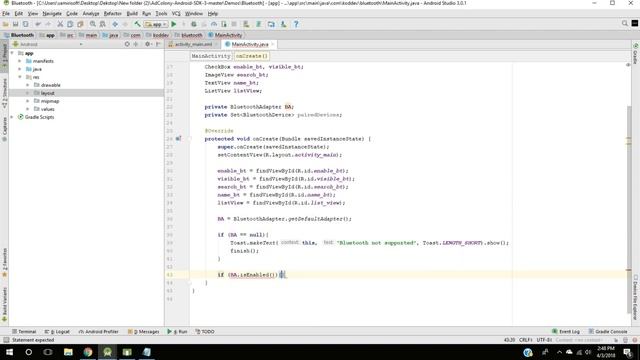Screen dimensions: 640x360
Task: Open the TODO tool window
Action: coord(205,331)
